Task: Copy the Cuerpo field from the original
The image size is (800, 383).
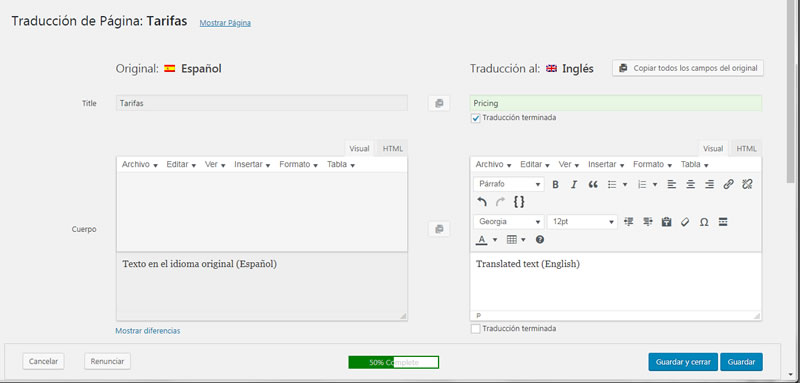Action: [x=439, y=229]
